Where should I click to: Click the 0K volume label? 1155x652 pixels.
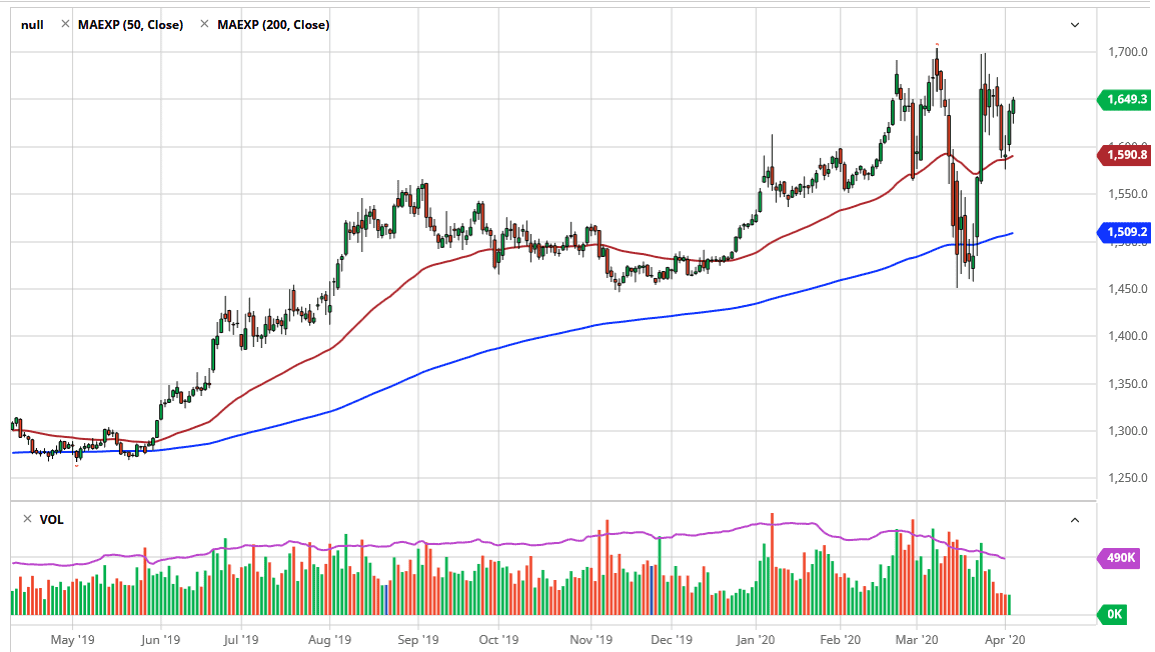coord(1115,615)
